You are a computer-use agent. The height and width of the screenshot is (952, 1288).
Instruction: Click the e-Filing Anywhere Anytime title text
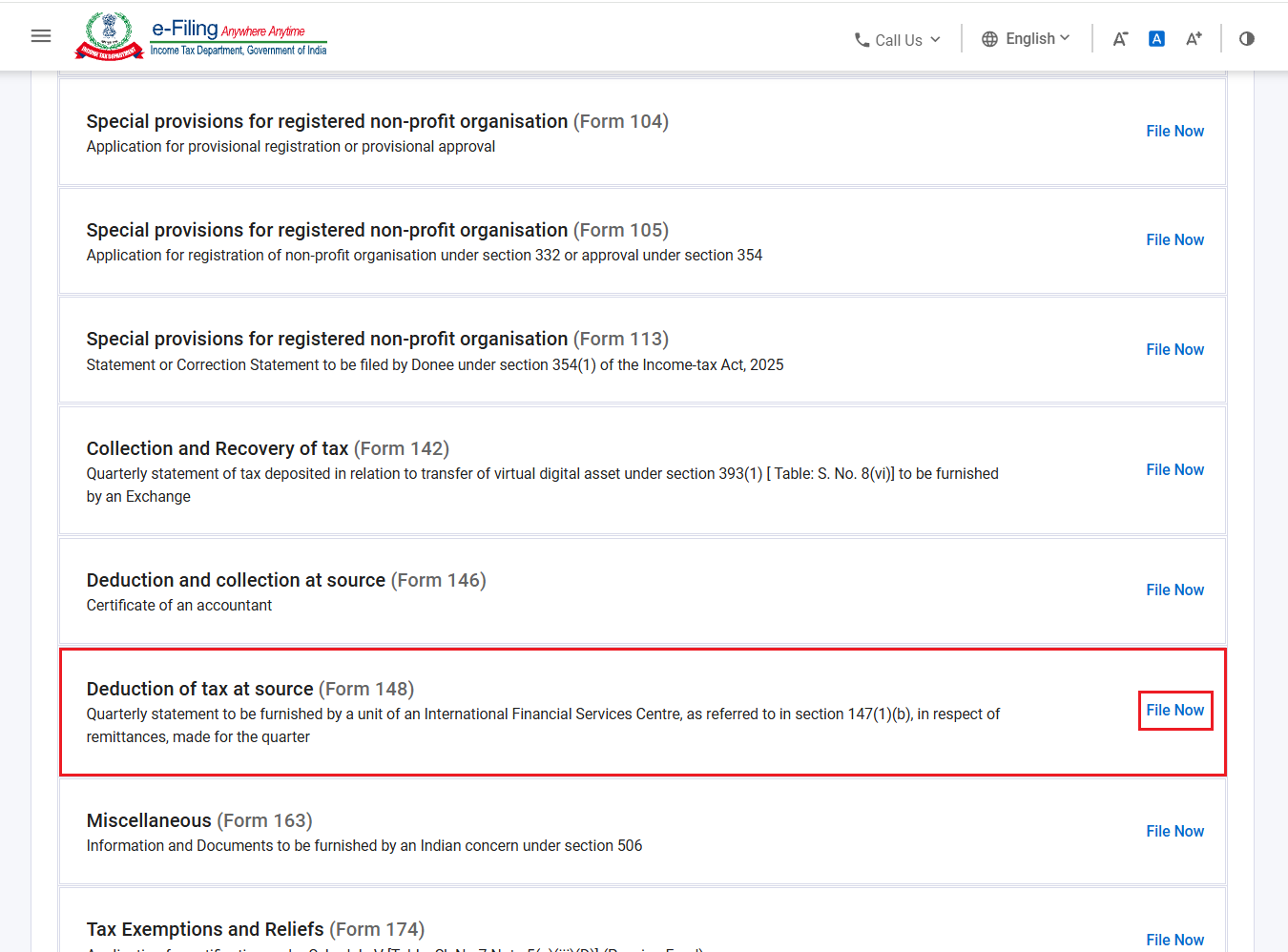pos(228,30)
